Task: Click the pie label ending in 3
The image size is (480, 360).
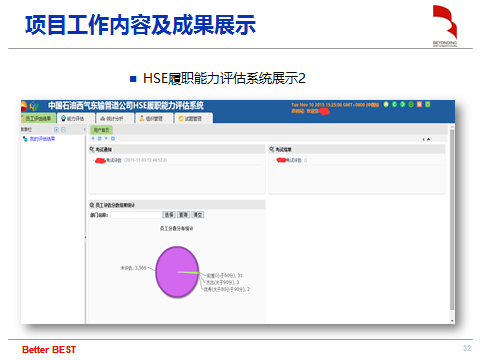Action: [223, 282]
